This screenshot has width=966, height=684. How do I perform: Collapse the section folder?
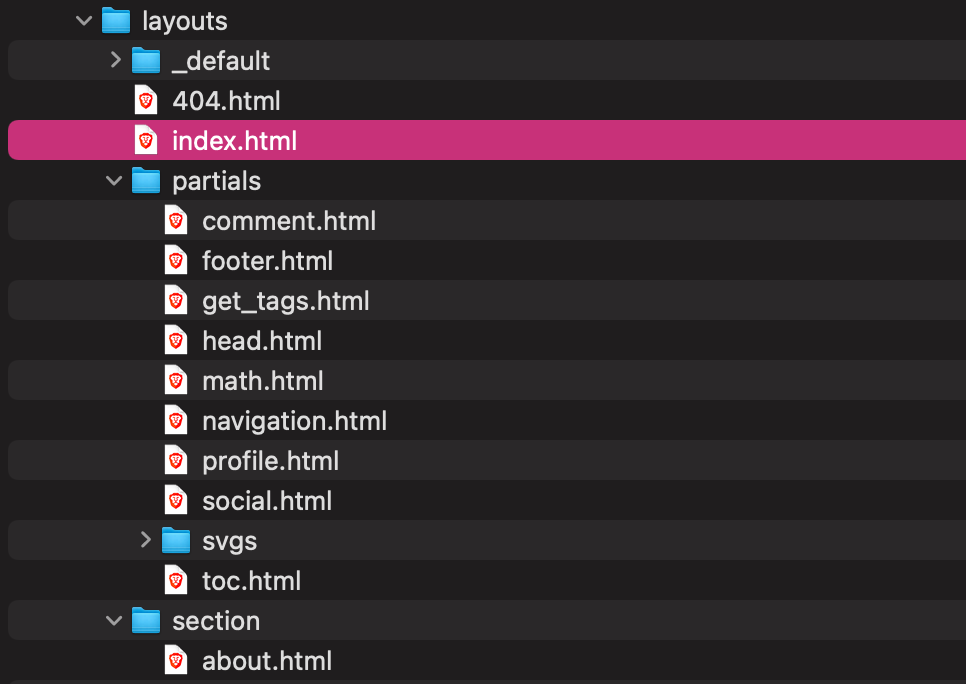point(115,620)
